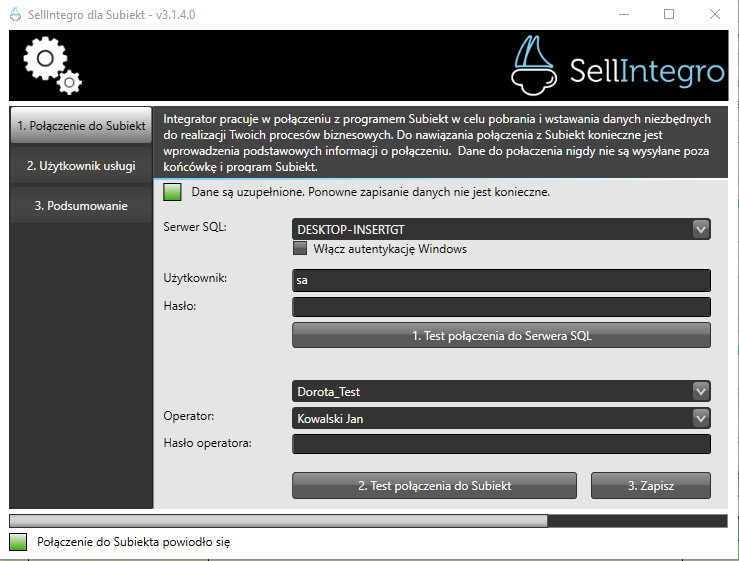Click the progress bar at the bottom
The width and height of the screenshot is (739, 561).
point(368,521)
